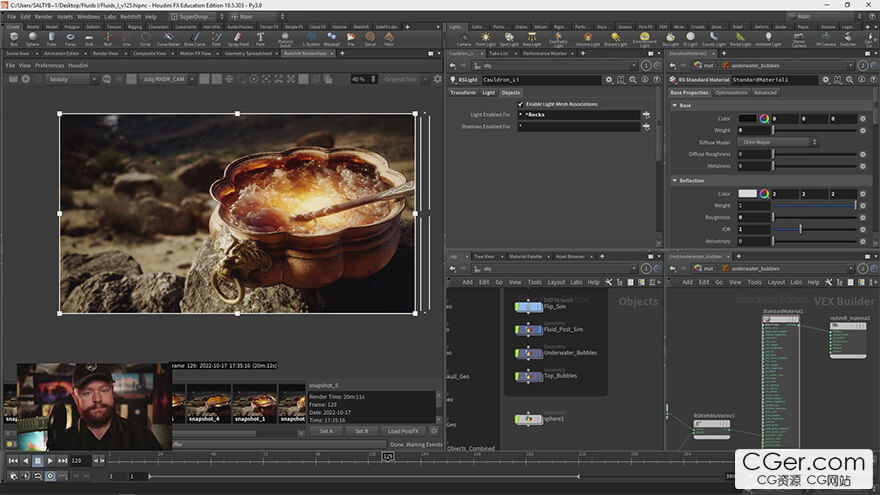Add a Portal Light from the shelf
The height and width of the screenshot is (495, 880).
740,39
